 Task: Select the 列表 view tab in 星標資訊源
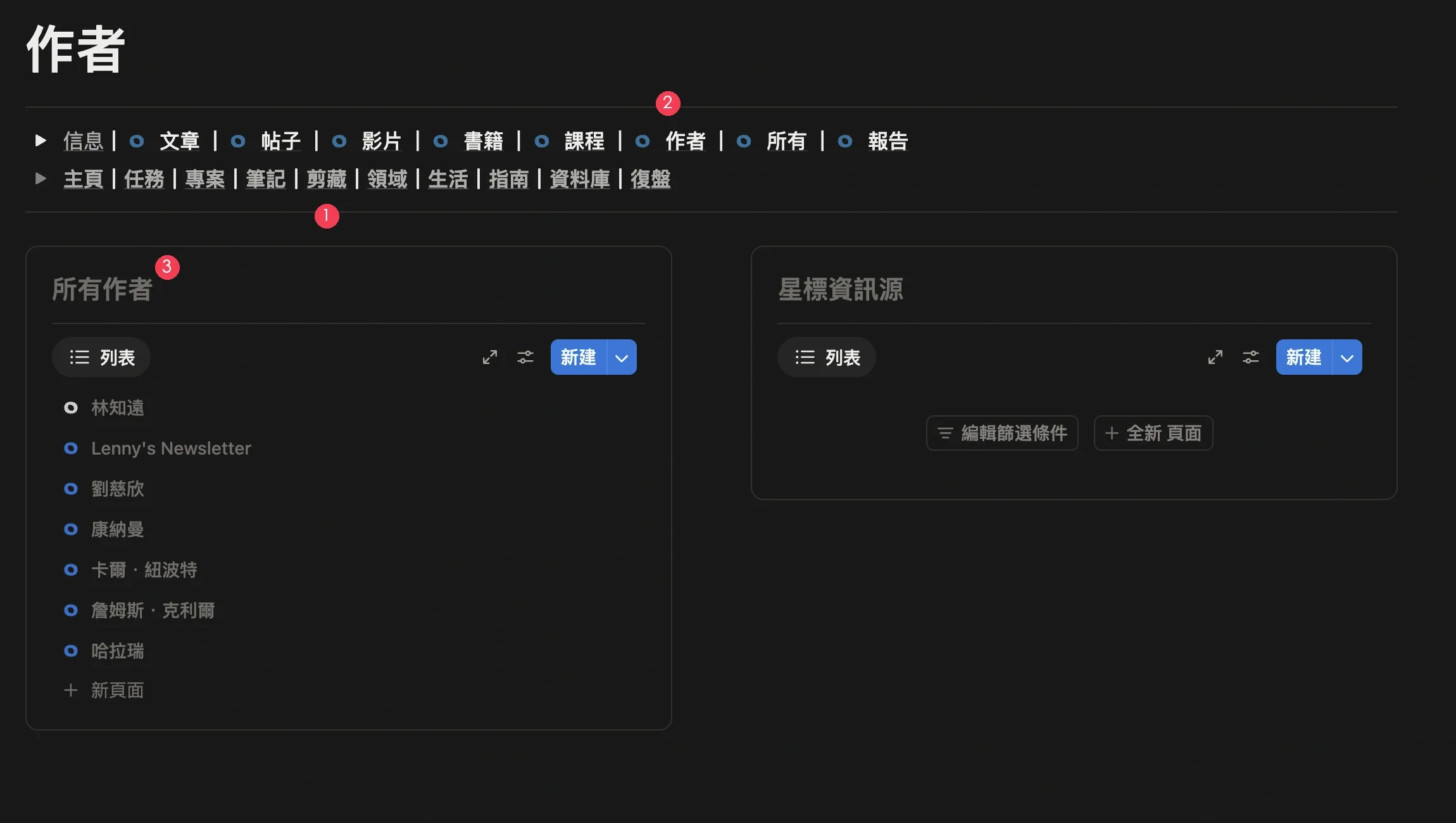tap(827, 358)
